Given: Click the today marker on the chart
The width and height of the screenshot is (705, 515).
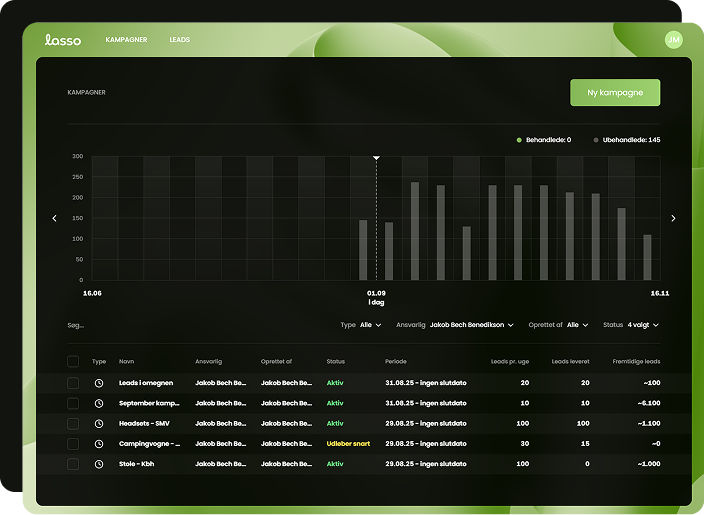Looking at the screenshot, I should [376, 158].
